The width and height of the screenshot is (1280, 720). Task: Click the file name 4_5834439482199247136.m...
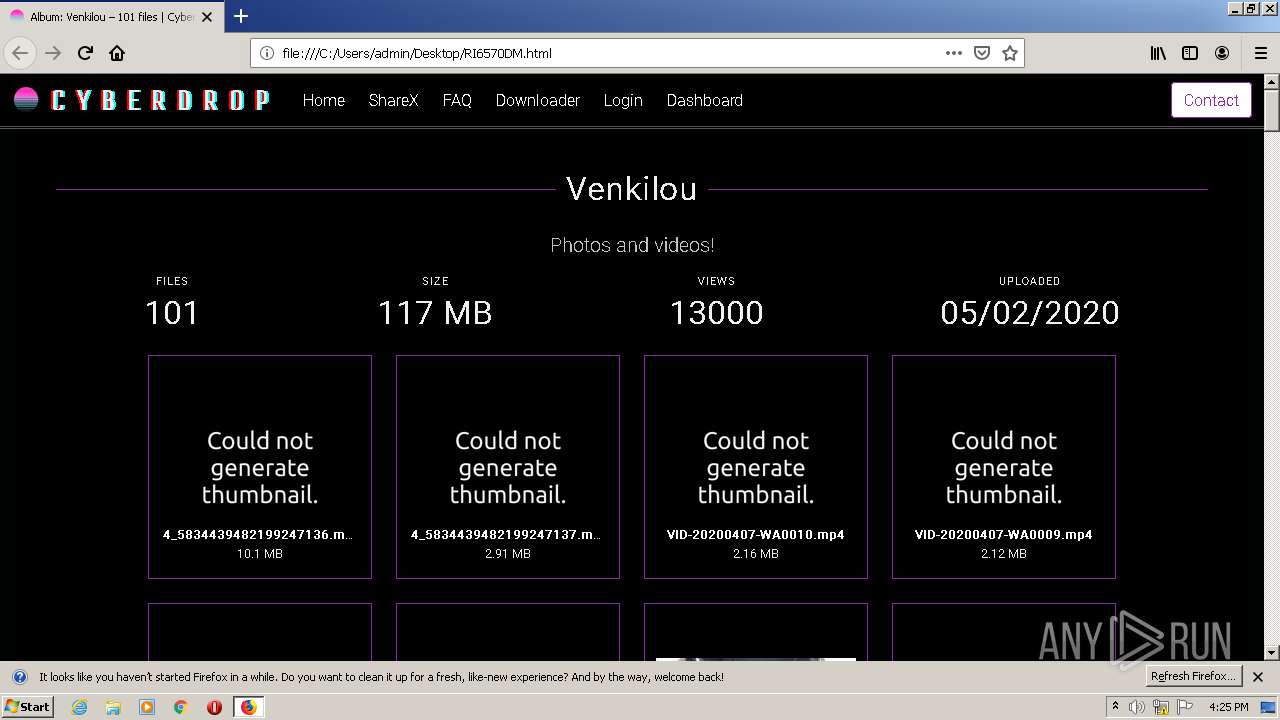coord(258,535)
